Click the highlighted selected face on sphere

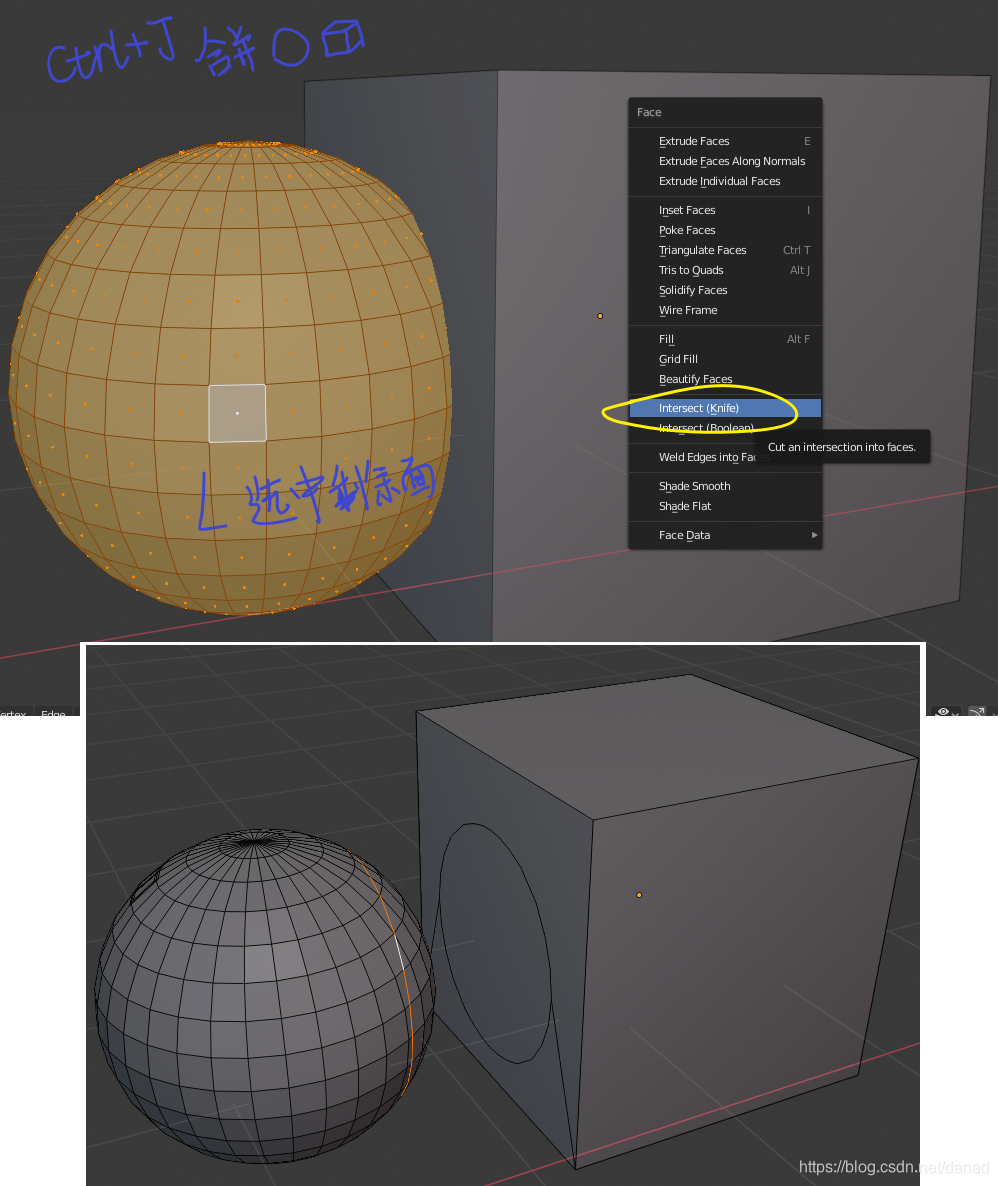point(238,413)
